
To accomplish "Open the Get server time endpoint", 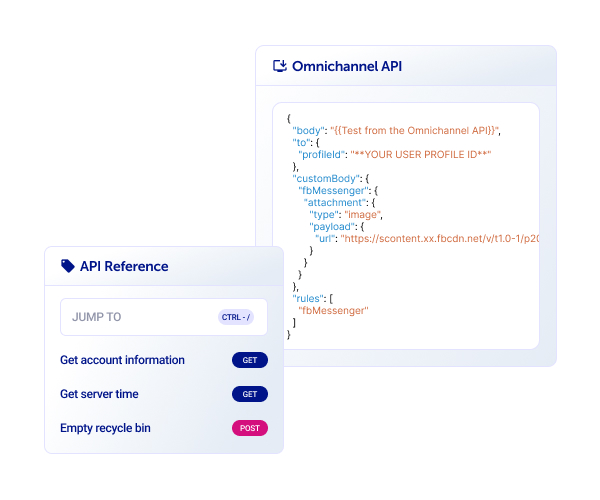I will [99, 394].
